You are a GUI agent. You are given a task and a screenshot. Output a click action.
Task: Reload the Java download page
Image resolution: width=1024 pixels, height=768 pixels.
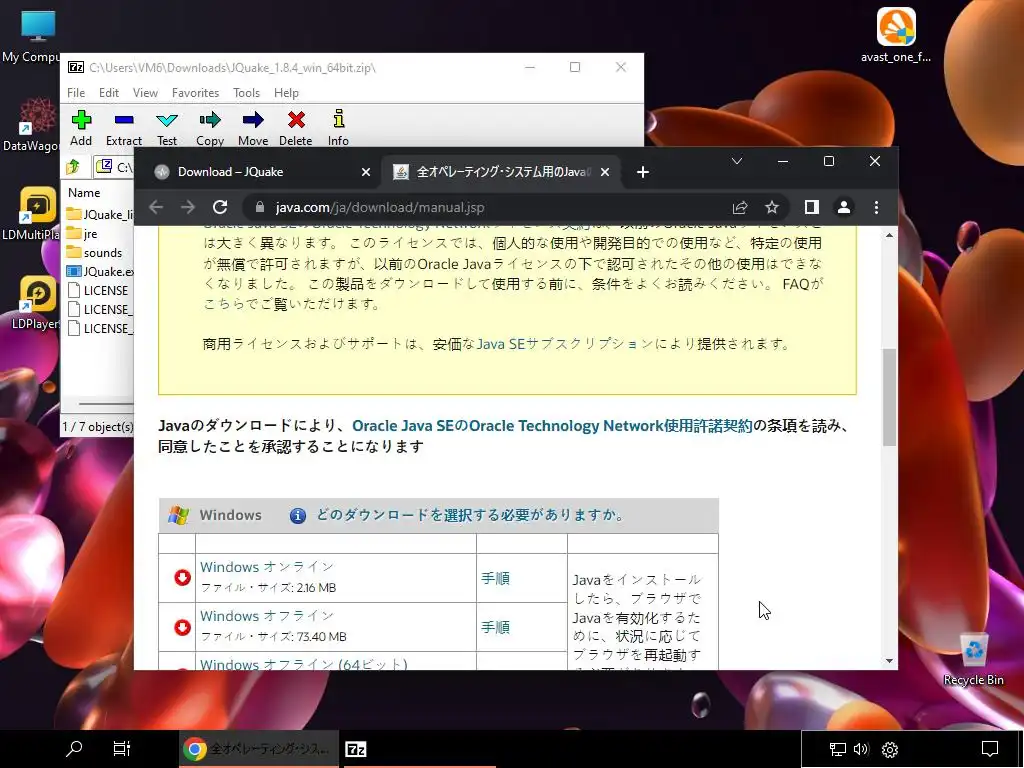pos(220,207)
